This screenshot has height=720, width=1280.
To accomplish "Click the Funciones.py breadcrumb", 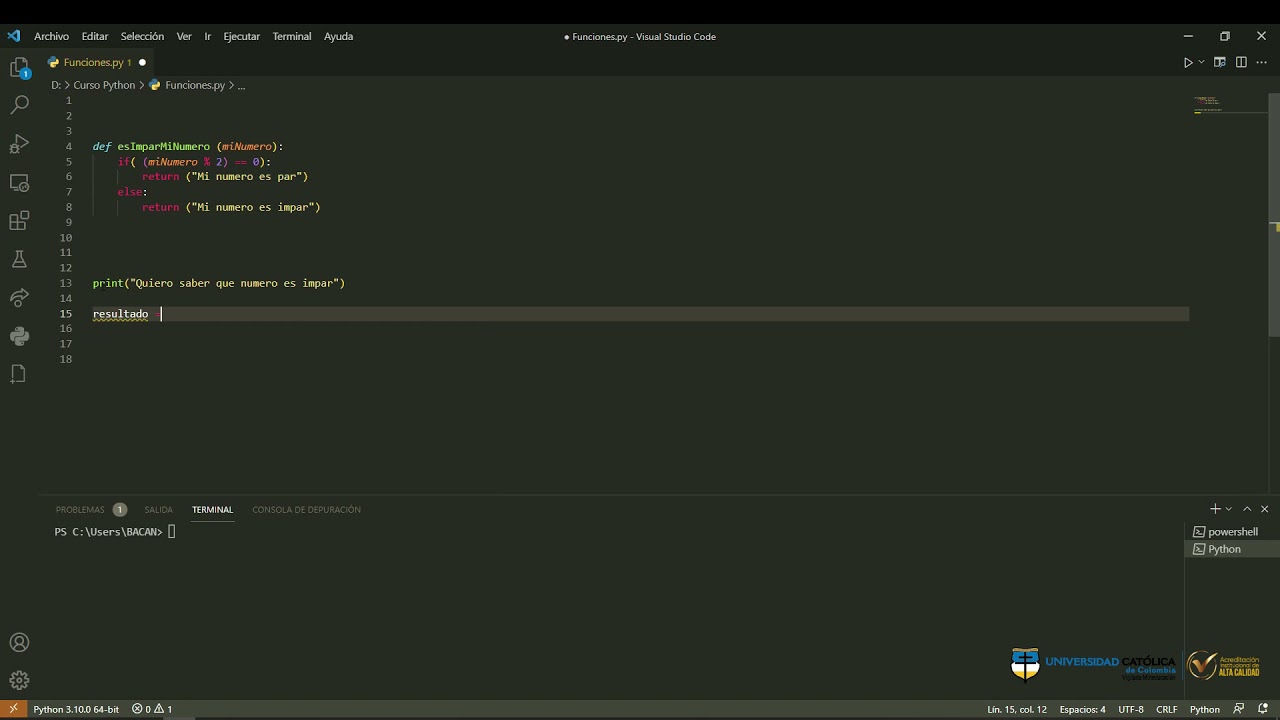I will tap(187, 85).
